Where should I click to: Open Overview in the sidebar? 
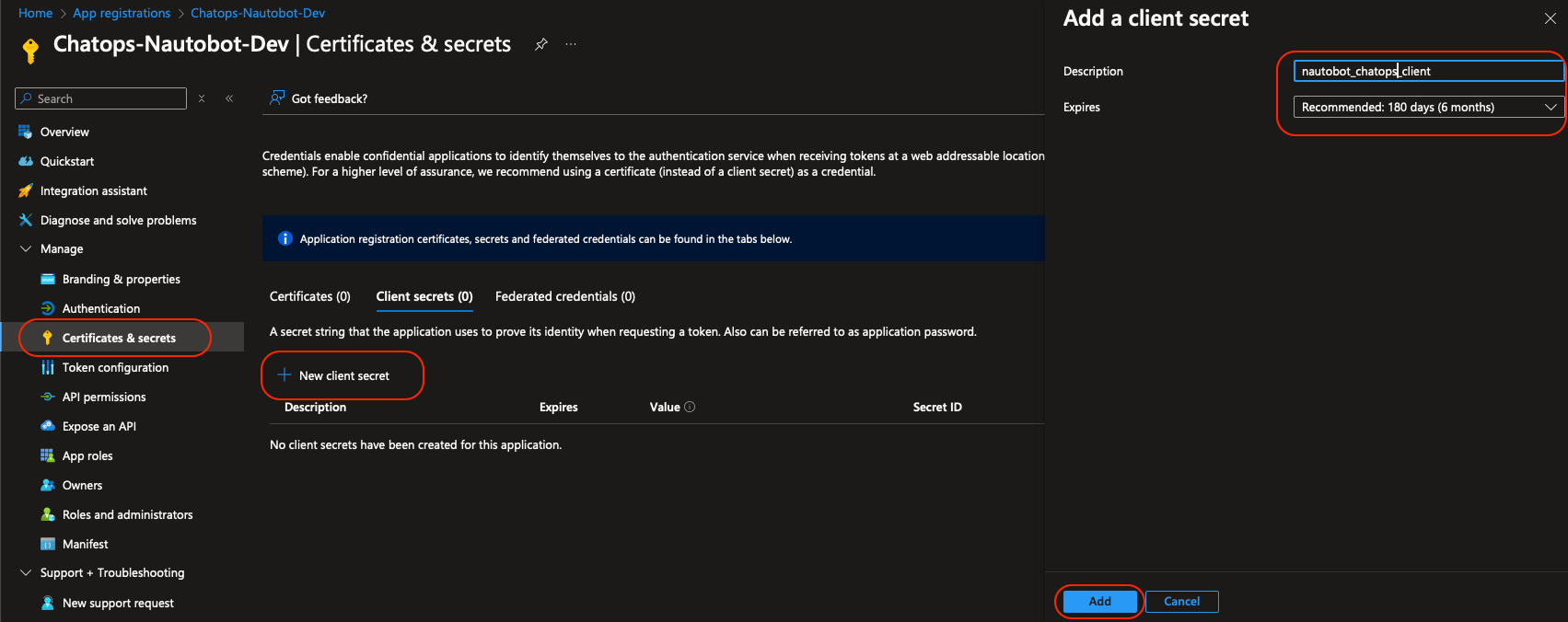[x=64, y=132]
